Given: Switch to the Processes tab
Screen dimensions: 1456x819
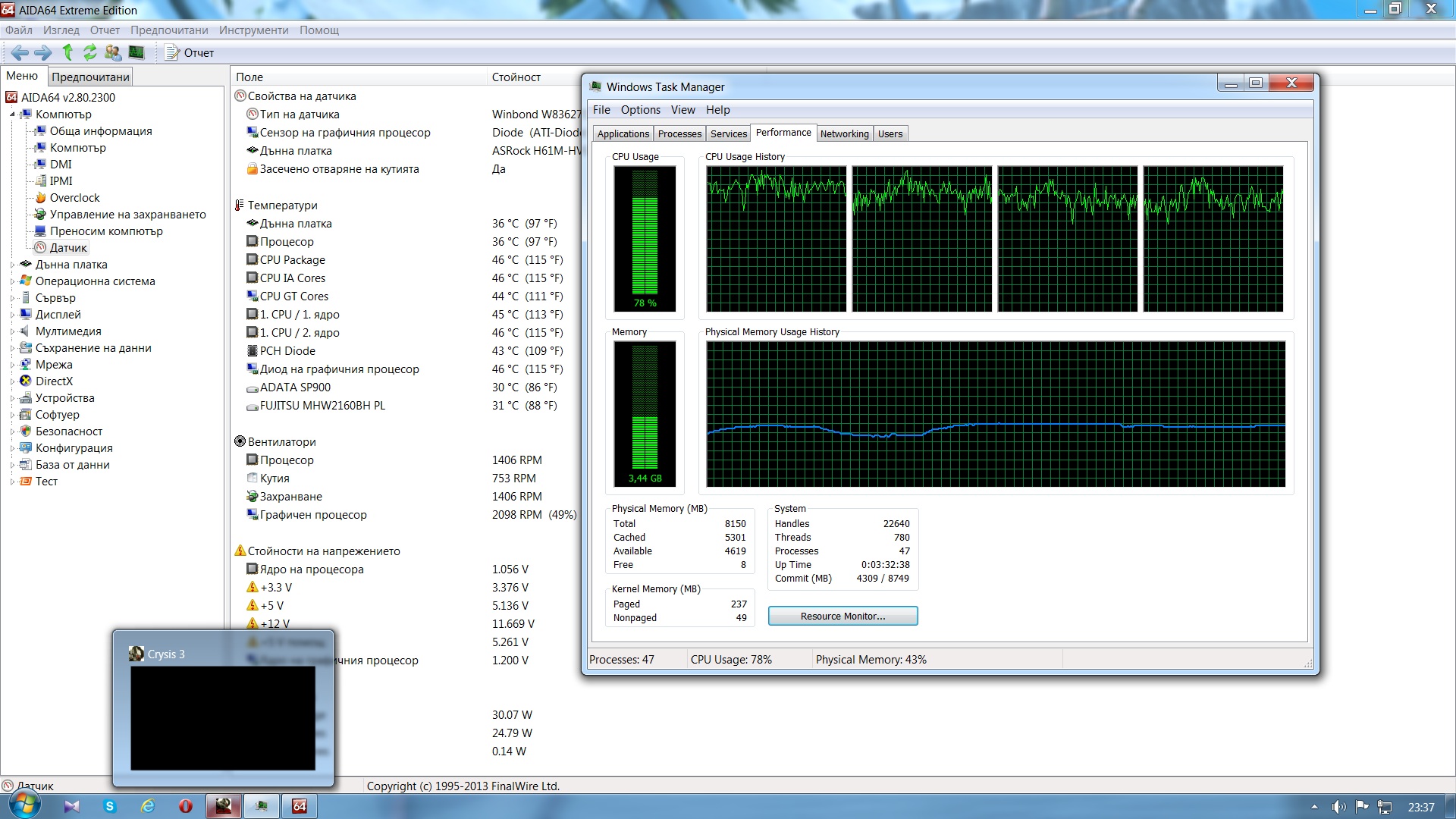Looking at the screenshot, I should coord(679,134).
